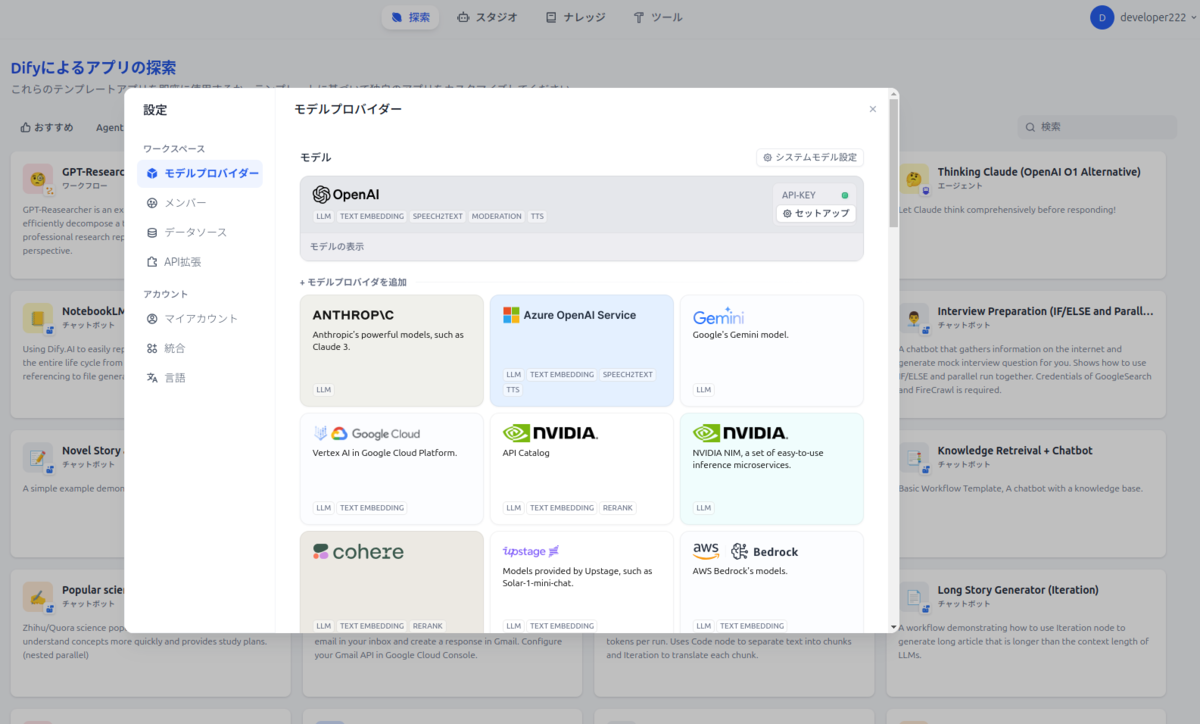This screenshot has height=724, width=1200.
Task: Click the Interview Preparation app emoji icon
Action: (914, 319)
